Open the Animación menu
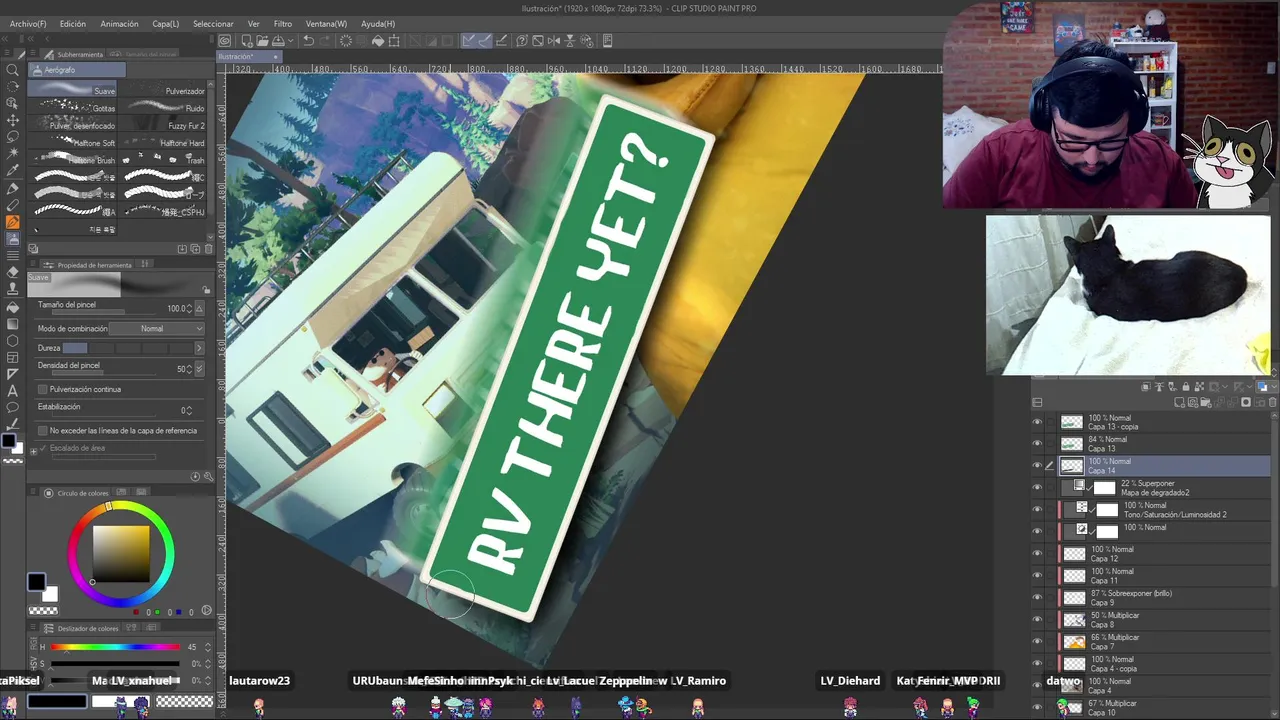This screenshot has width=1280, height=720. tap(120, 23)
